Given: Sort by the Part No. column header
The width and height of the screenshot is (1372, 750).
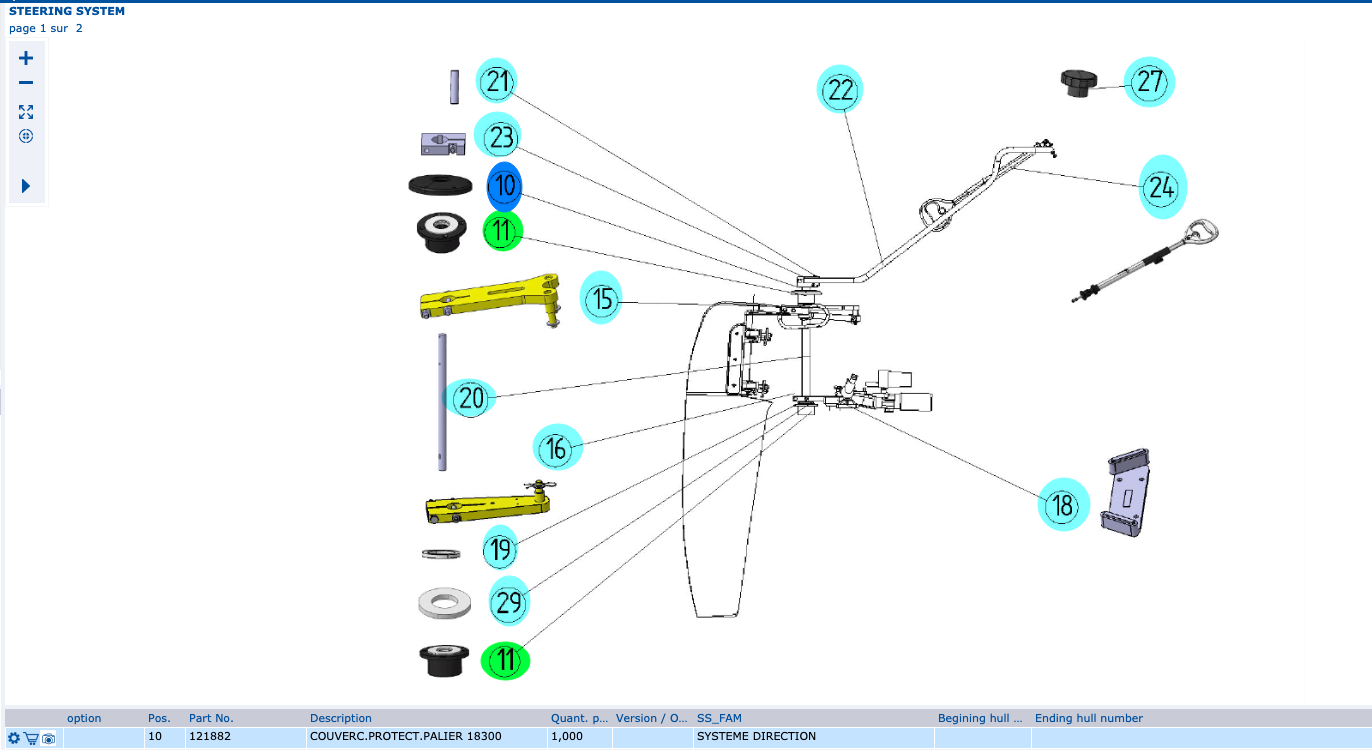Looking at the screenshot, I should (x=211, y=718).
